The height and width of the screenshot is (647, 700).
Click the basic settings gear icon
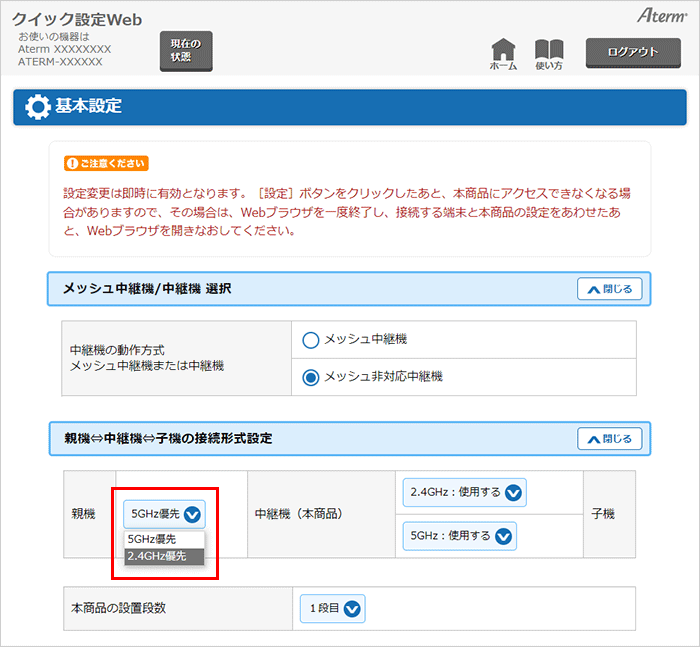37,106
